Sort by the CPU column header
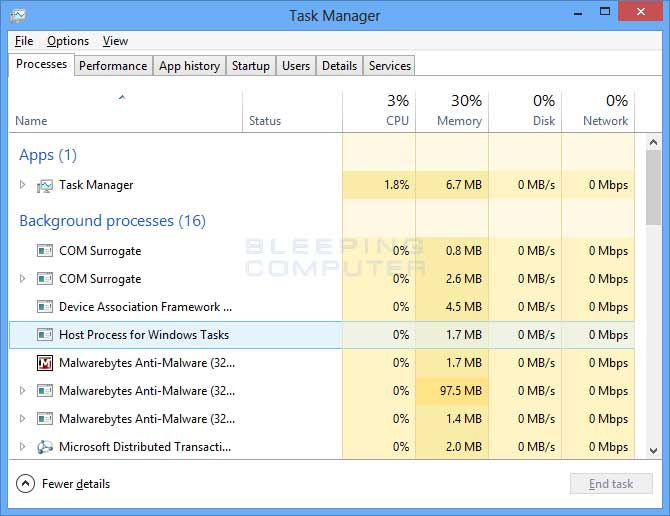This screenshot has height=516, width=670. [379, 111]
